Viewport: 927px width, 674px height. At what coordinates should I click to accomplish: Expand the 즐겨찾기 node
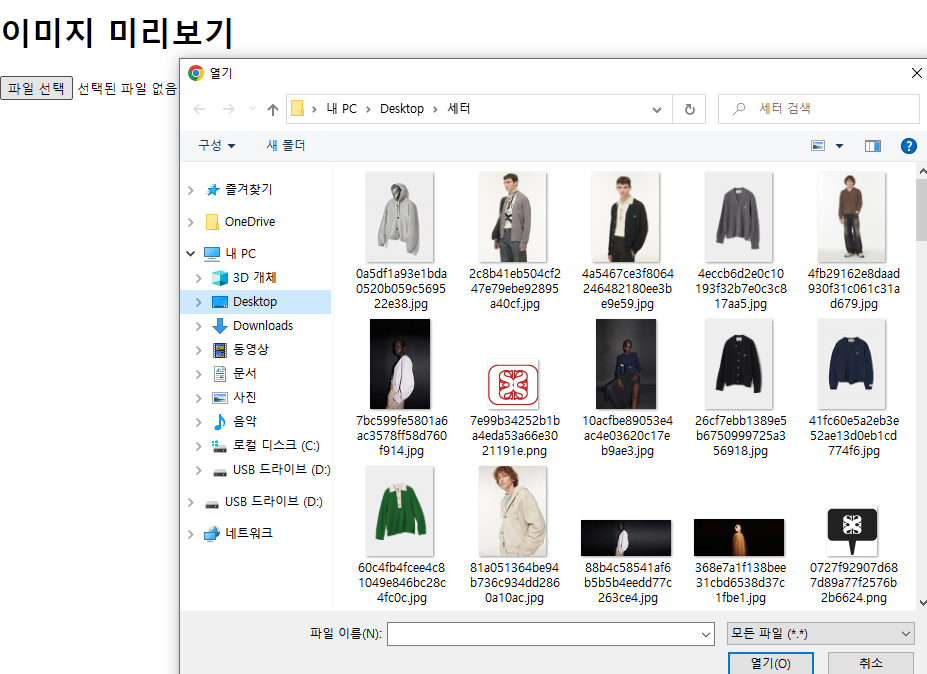point(190,190)
